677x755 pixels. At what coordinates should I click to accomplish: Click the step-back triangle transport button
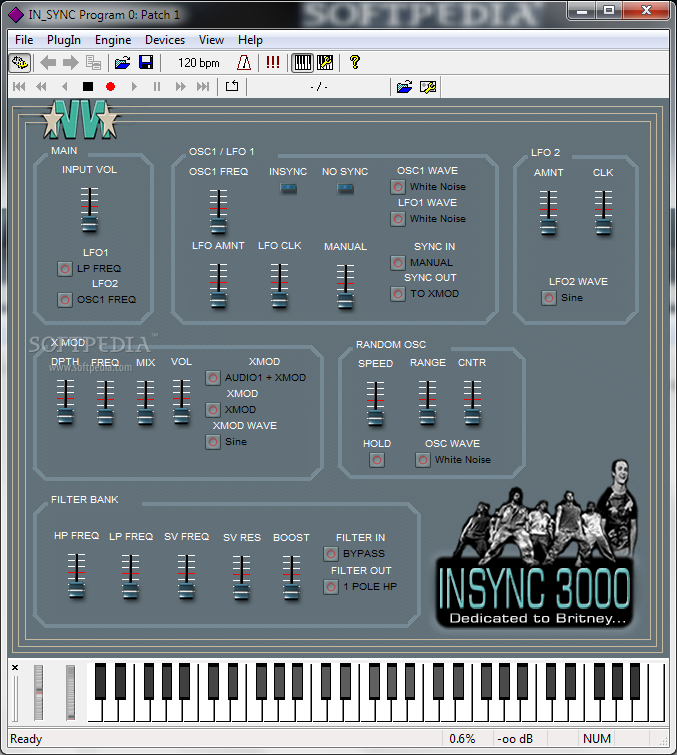pyautogui.click(x=65, y=87)
